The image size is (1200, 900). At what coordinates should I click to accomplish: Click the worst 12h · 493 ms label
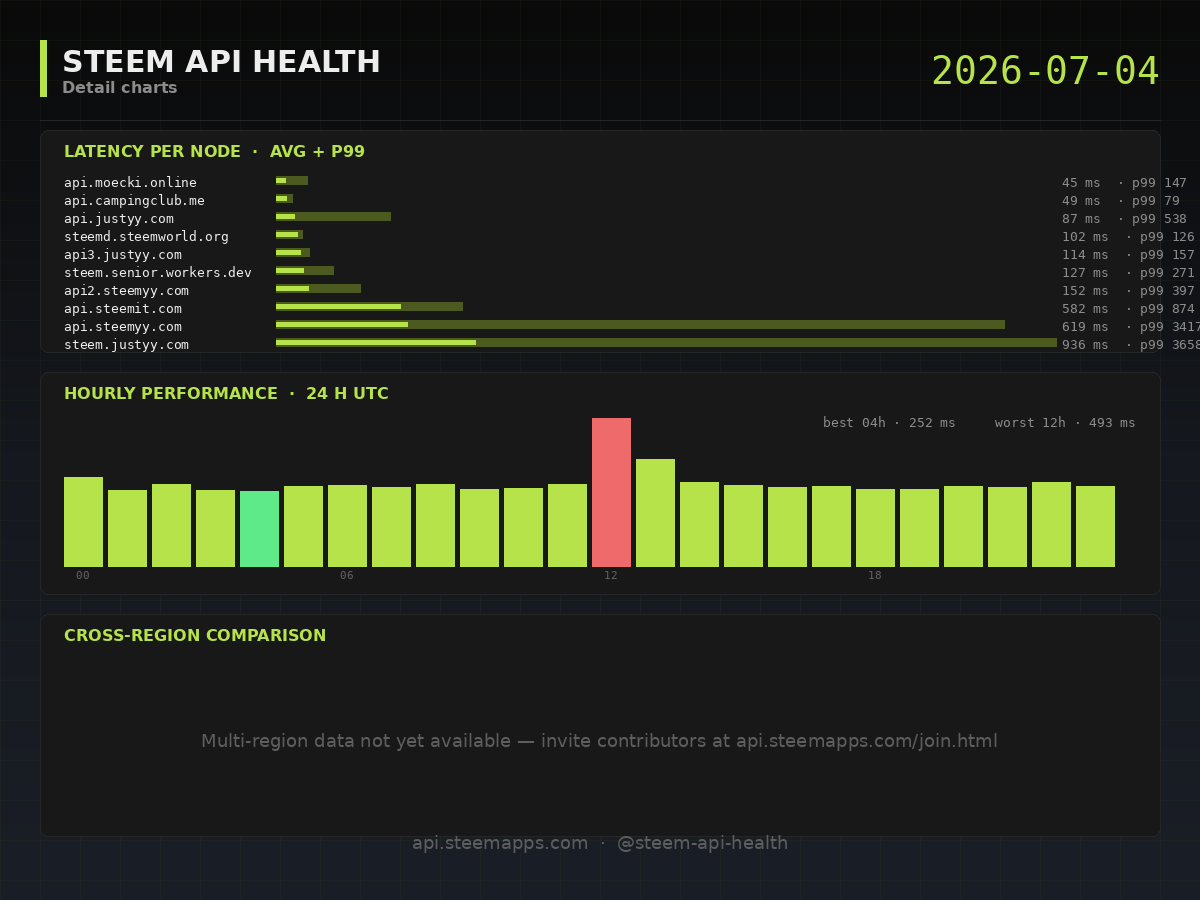1065,423
